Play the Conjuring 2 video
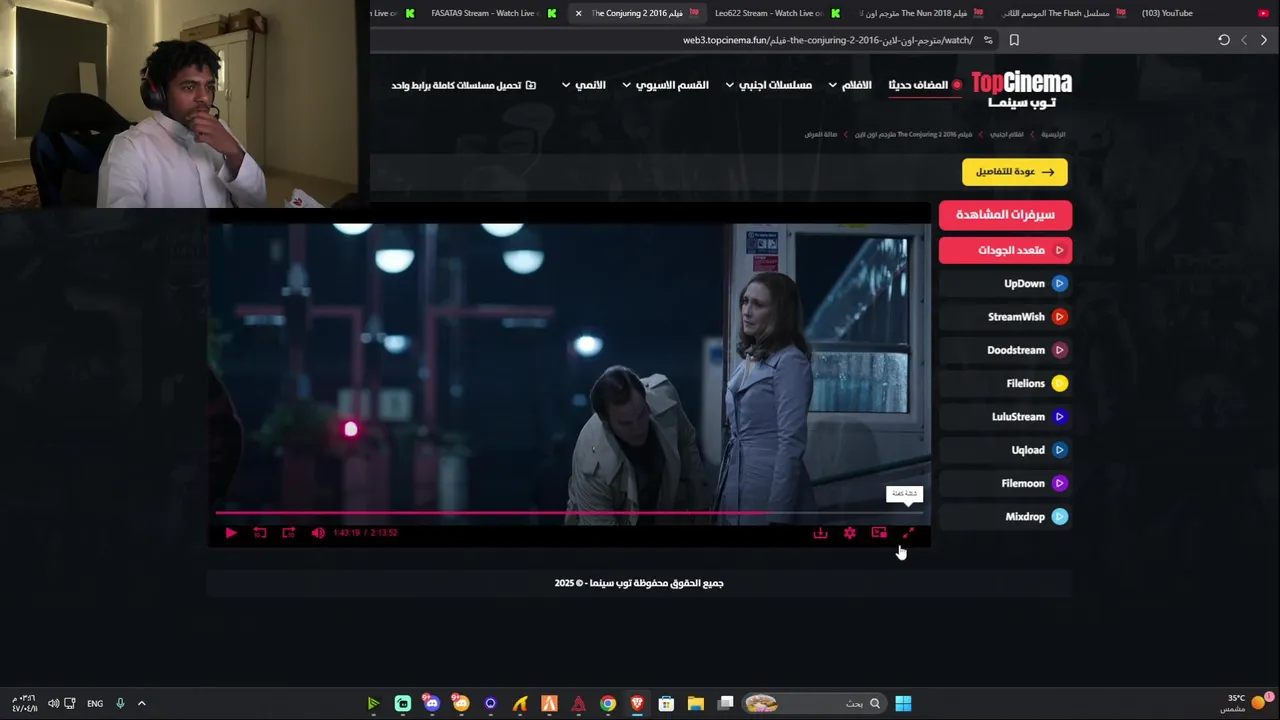 click(230, 533)
